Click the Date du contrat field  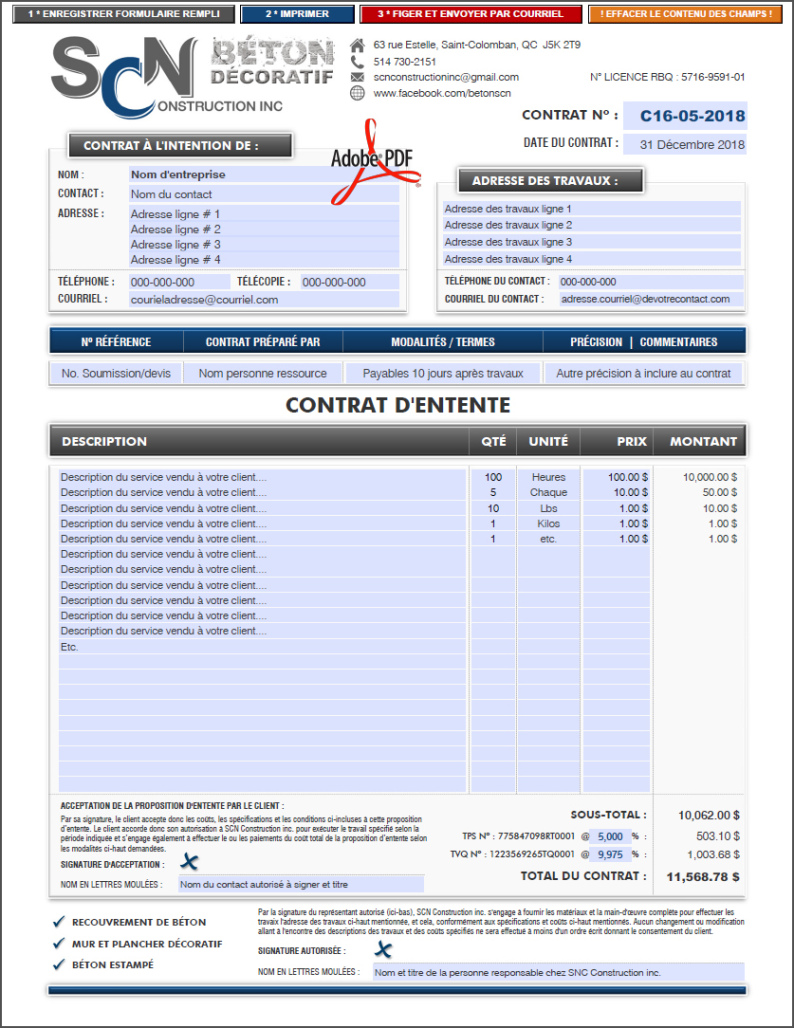[x=685, y=144]
